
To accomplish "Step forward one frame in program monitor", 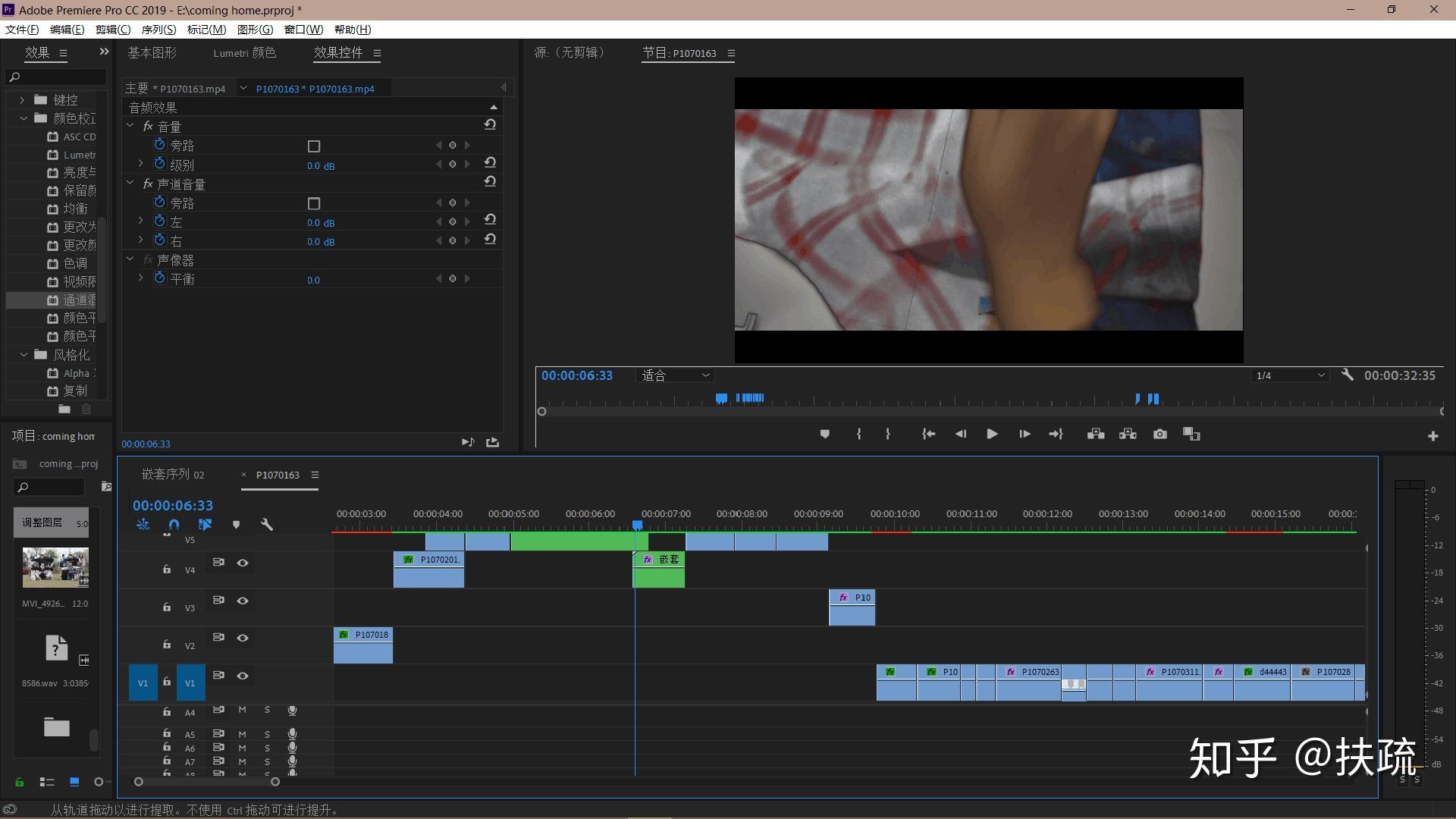I will (1025, 434).
